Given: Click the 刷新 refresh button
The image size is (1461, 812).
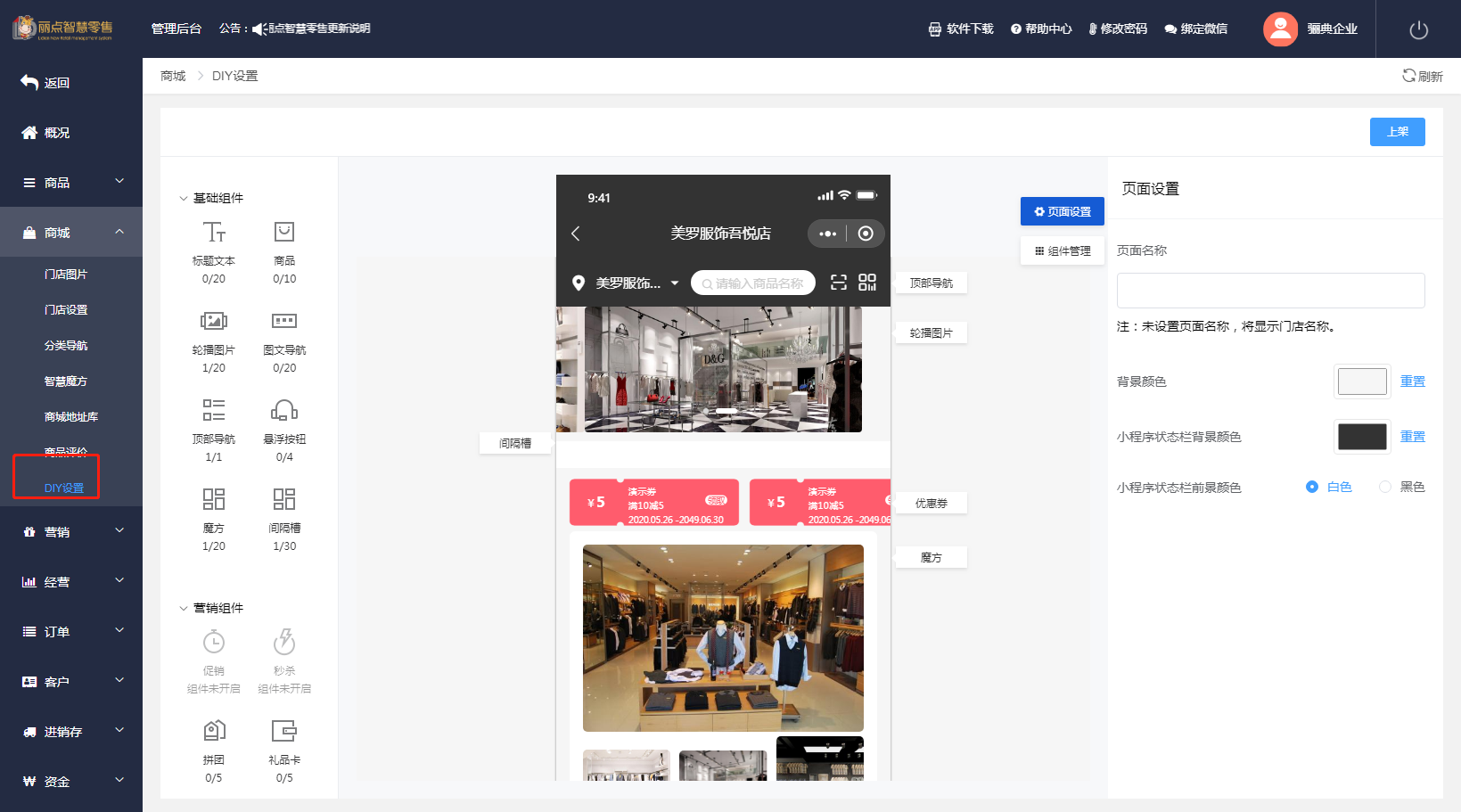Looking at the screenshot, I should (1423, 76).
